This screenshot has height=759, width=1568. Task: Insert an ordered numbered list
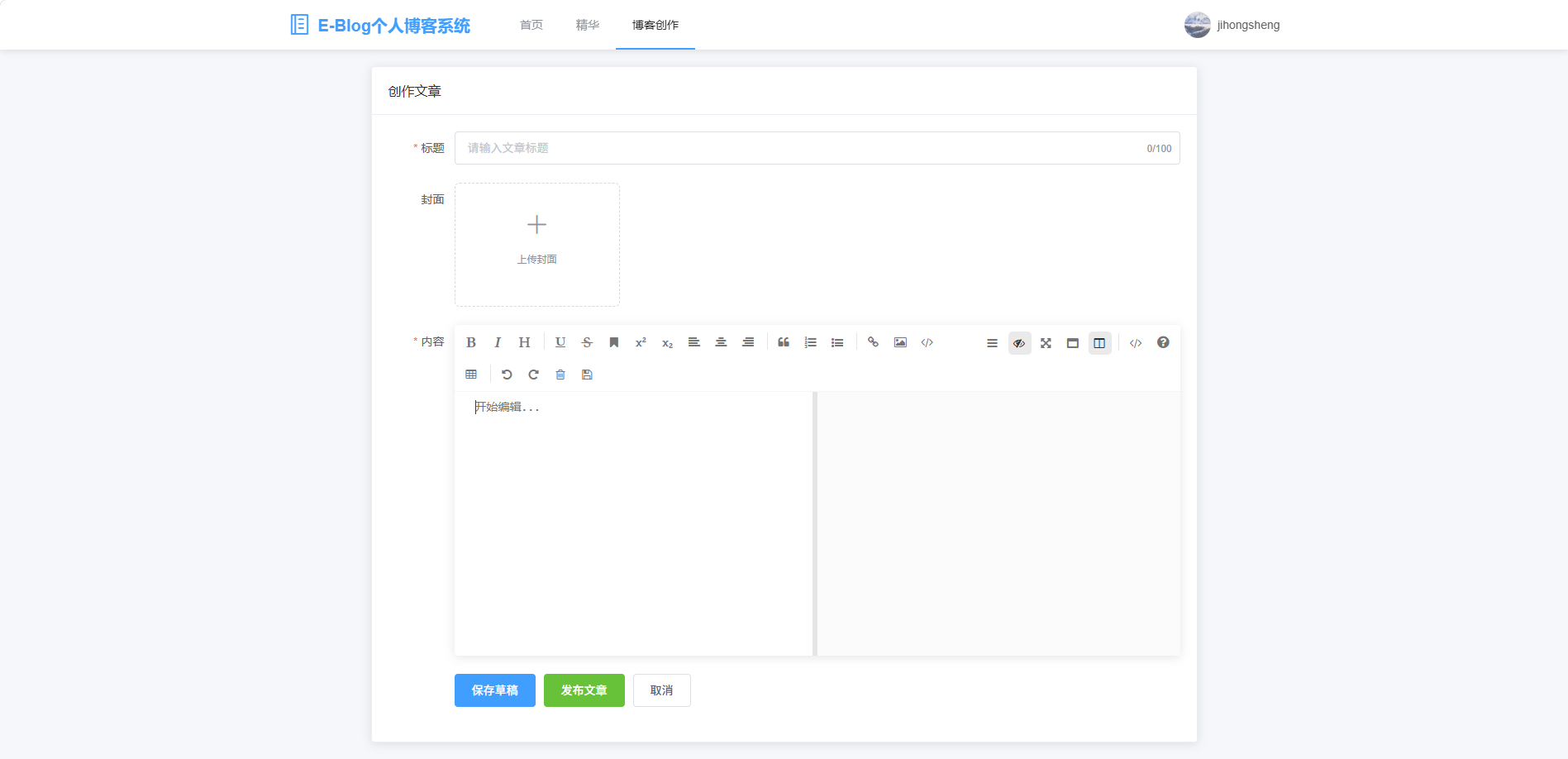tap(811, 342)
